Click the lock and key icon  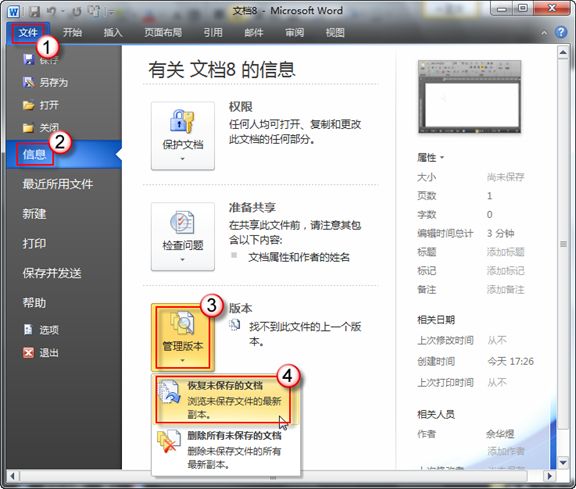click(182, 121)
